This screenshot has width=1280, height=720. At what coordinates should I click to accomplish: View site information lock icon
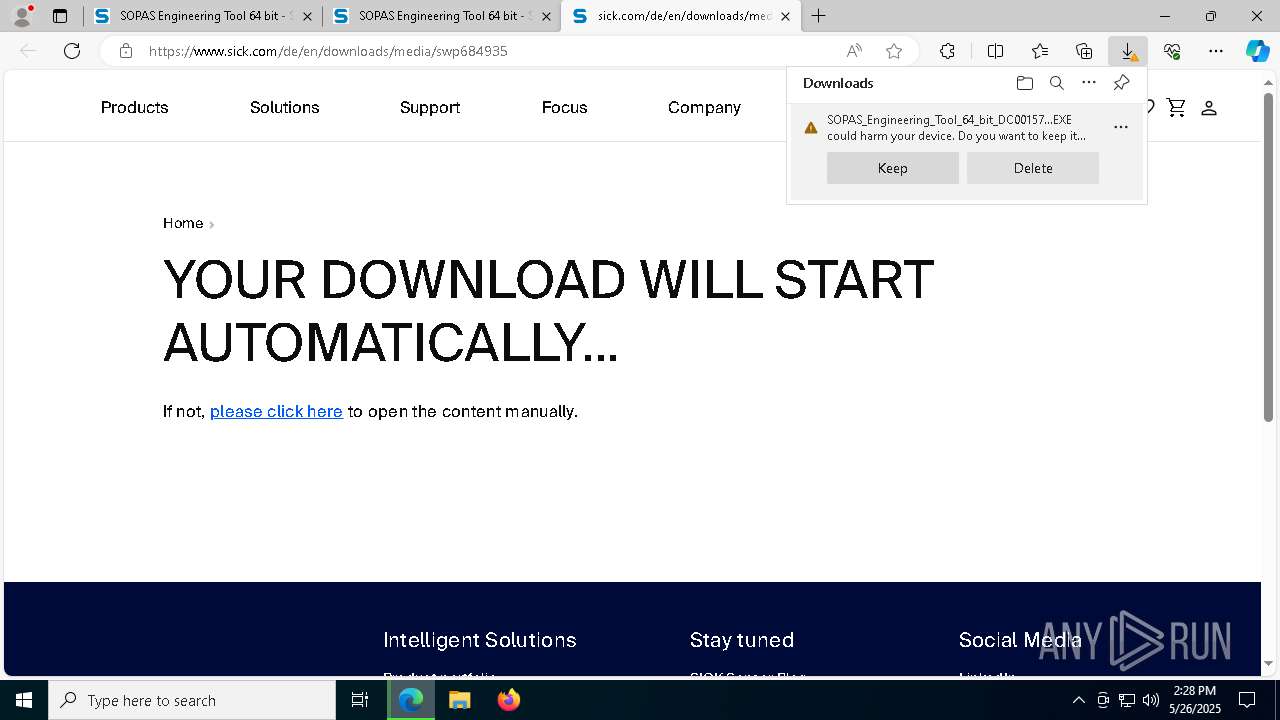[x=126, y=51]
